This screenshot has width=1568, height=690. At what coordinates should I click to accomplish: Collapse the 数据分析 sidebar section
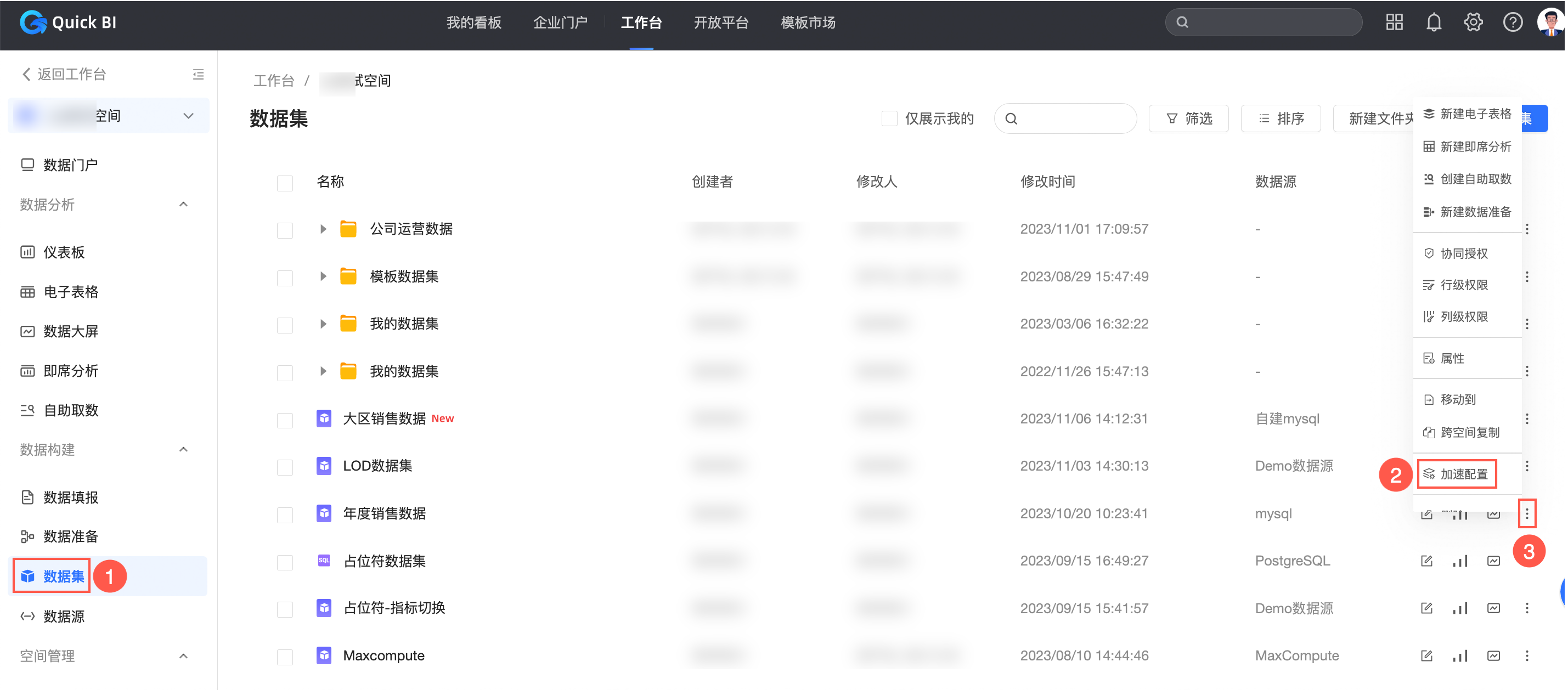click(x=183, y=205)
